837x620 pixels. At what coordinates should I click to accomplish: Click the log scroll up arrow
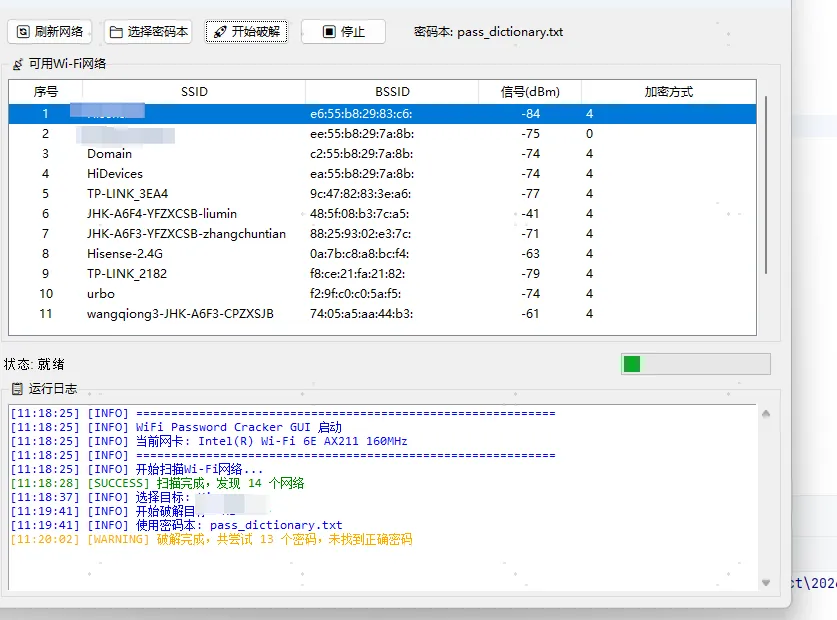[x=766, y=413]
